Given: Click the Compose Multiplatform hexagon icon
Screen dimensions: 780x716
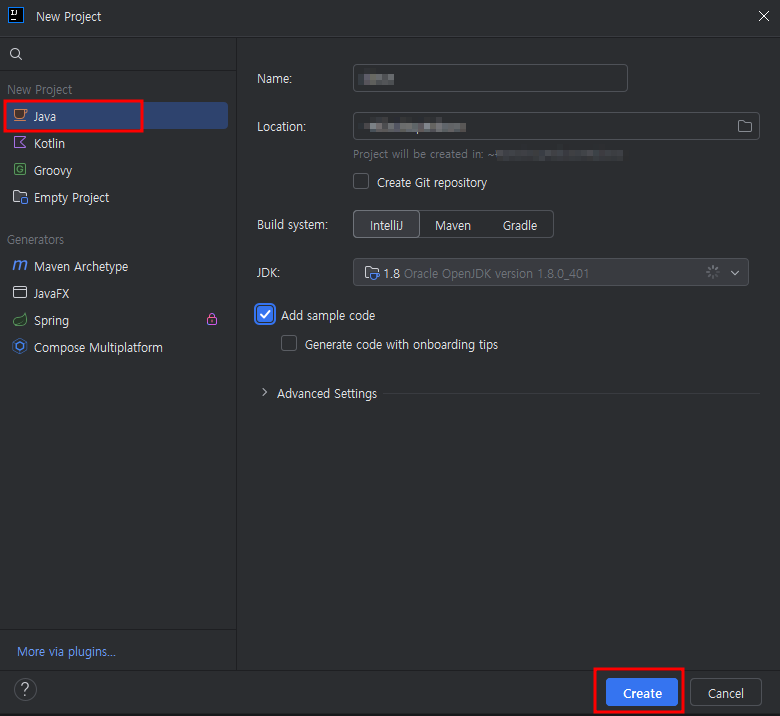Looking at the screenshot, I should (20, 346).
